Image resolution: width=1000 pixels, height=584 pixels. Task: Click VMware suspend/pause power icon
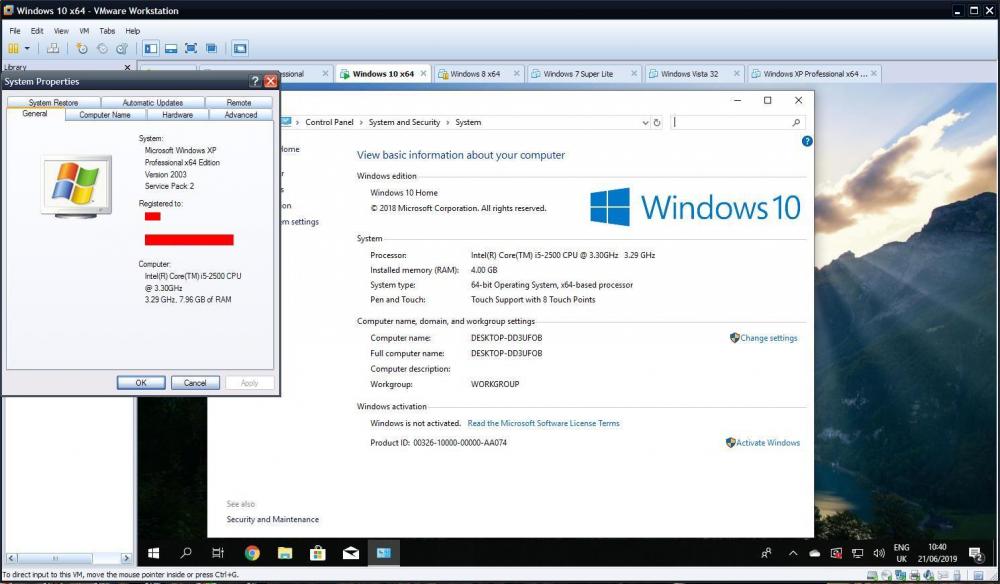[13, 48]
